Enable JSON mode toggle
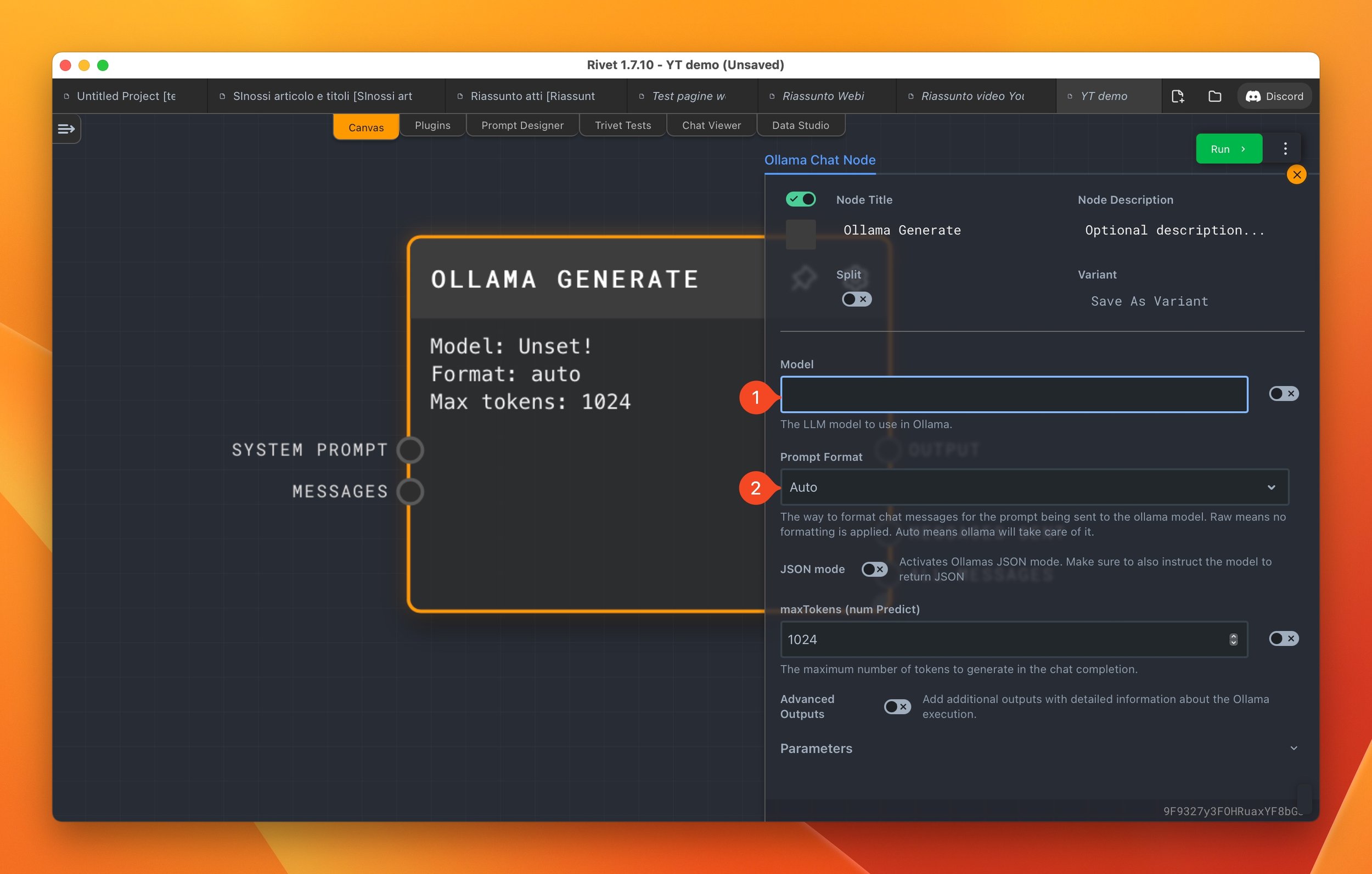This screenshot has height=874, width=1372. (x=874, y=569)
